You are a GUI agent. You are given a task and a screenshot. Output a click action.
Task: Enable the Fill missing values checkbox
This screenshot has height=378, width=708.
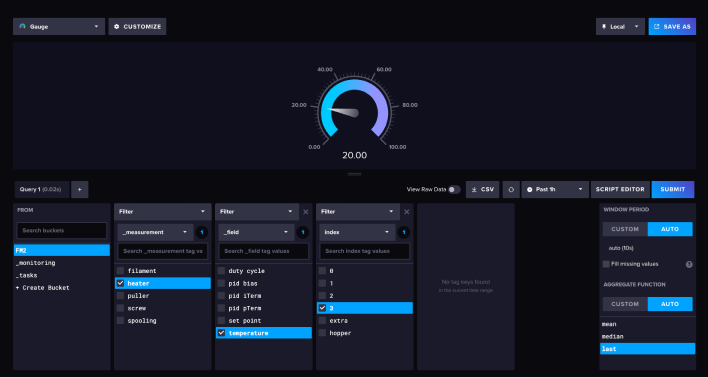pos(606,264)
